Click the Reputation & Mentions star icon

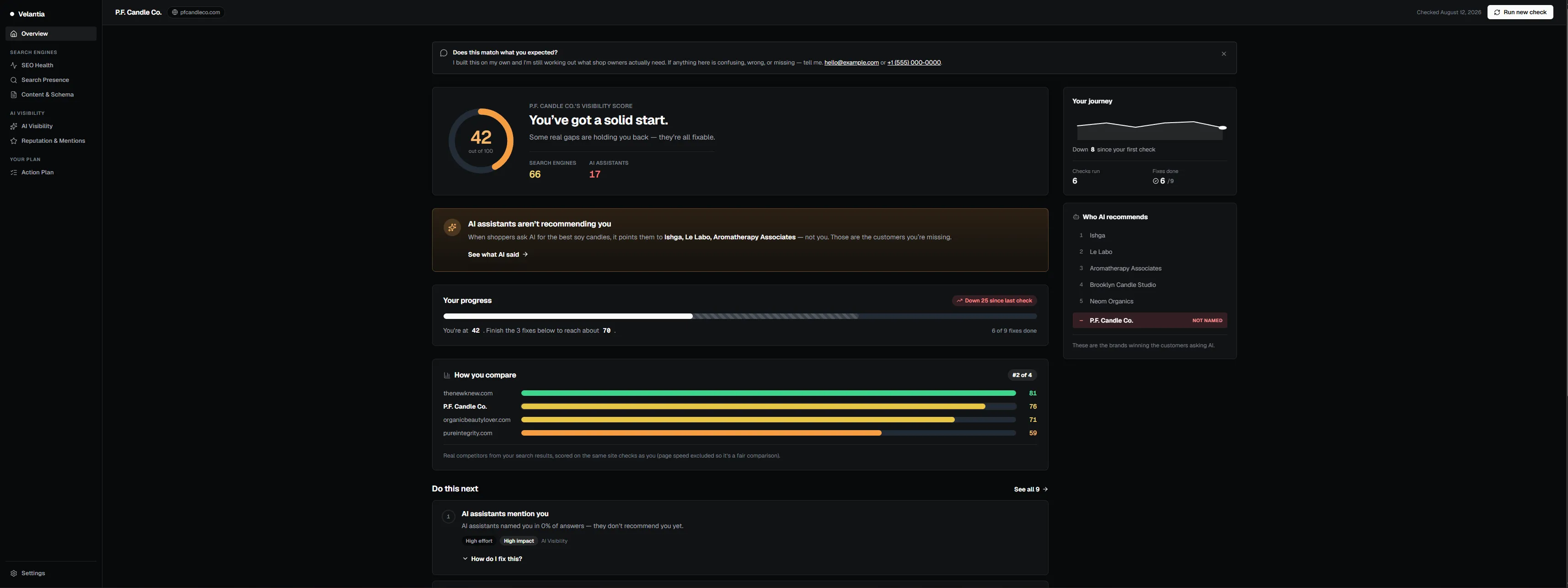pos(13,141)
